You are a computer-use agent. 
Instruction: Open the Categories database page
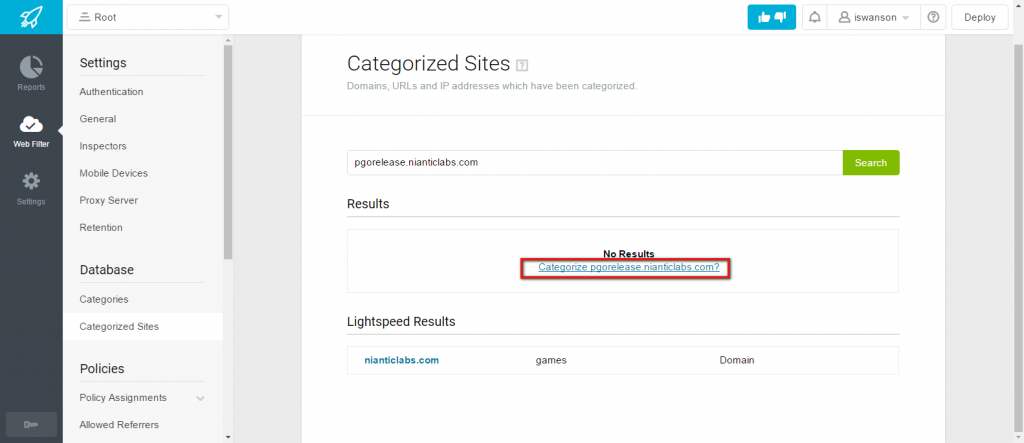click(x=103, y=299)
